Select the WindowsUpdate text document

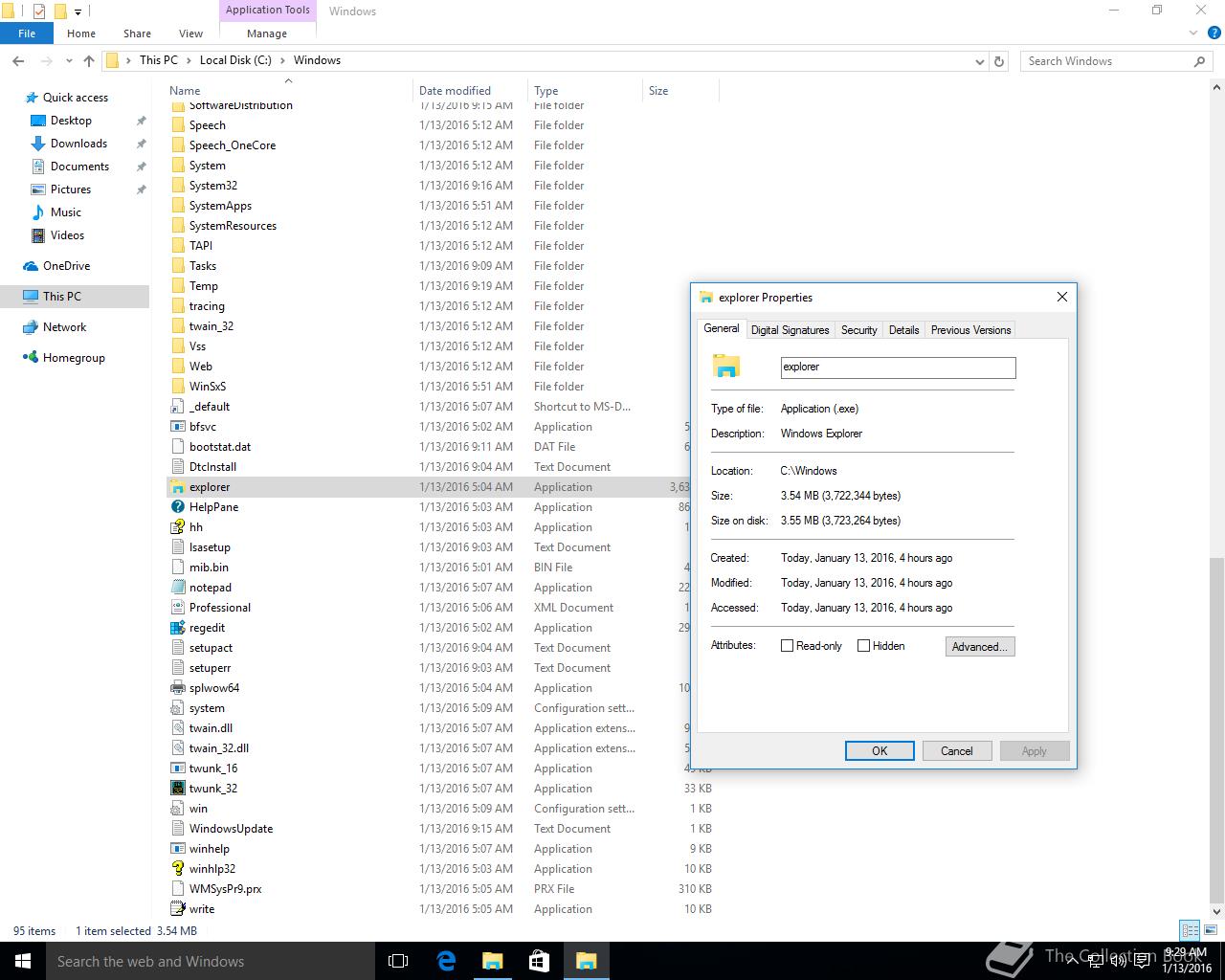pos(231,829)
